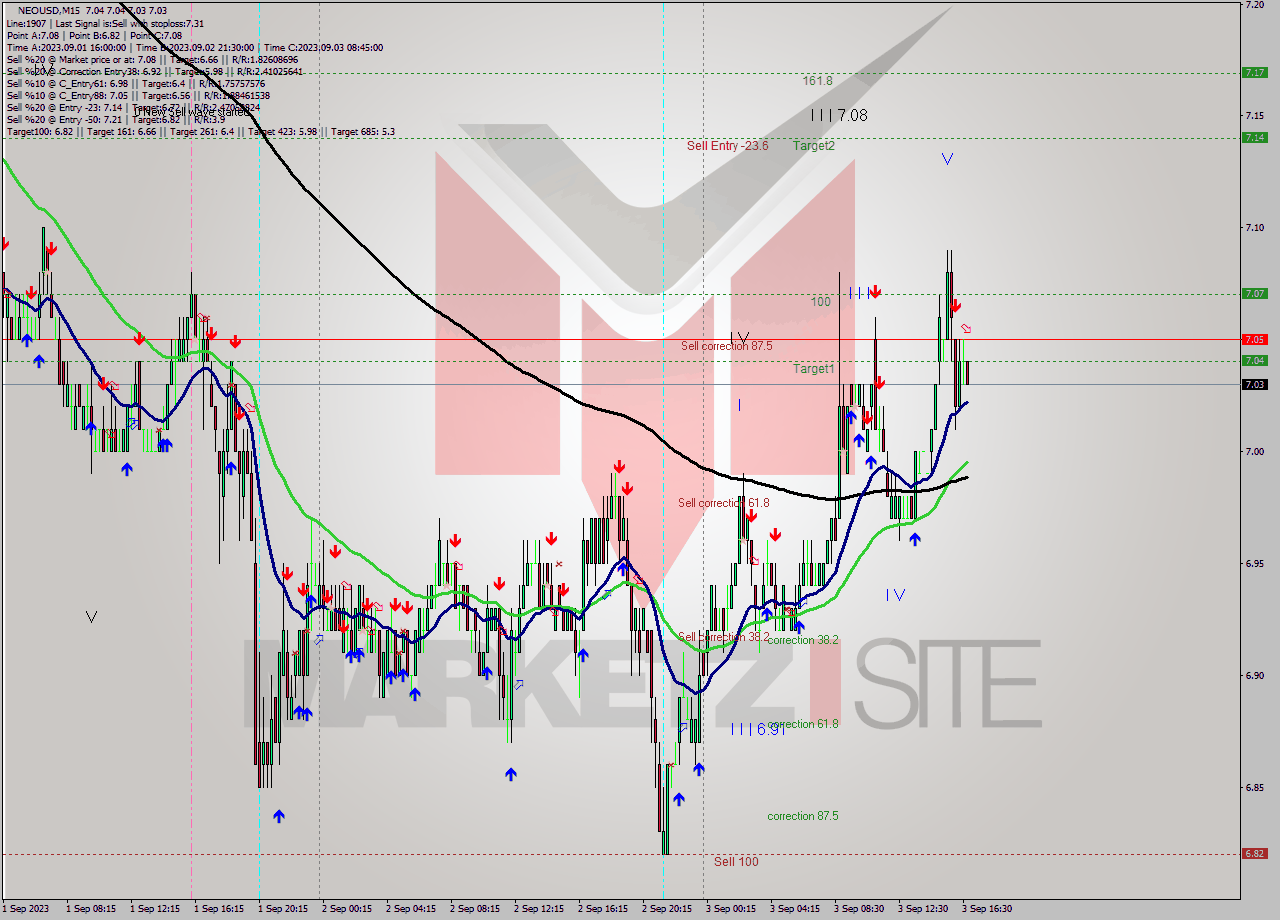Select the green 'correction 87.5' label
The height and width of the screenshot is (920, 1280).
tap(803, 816)
